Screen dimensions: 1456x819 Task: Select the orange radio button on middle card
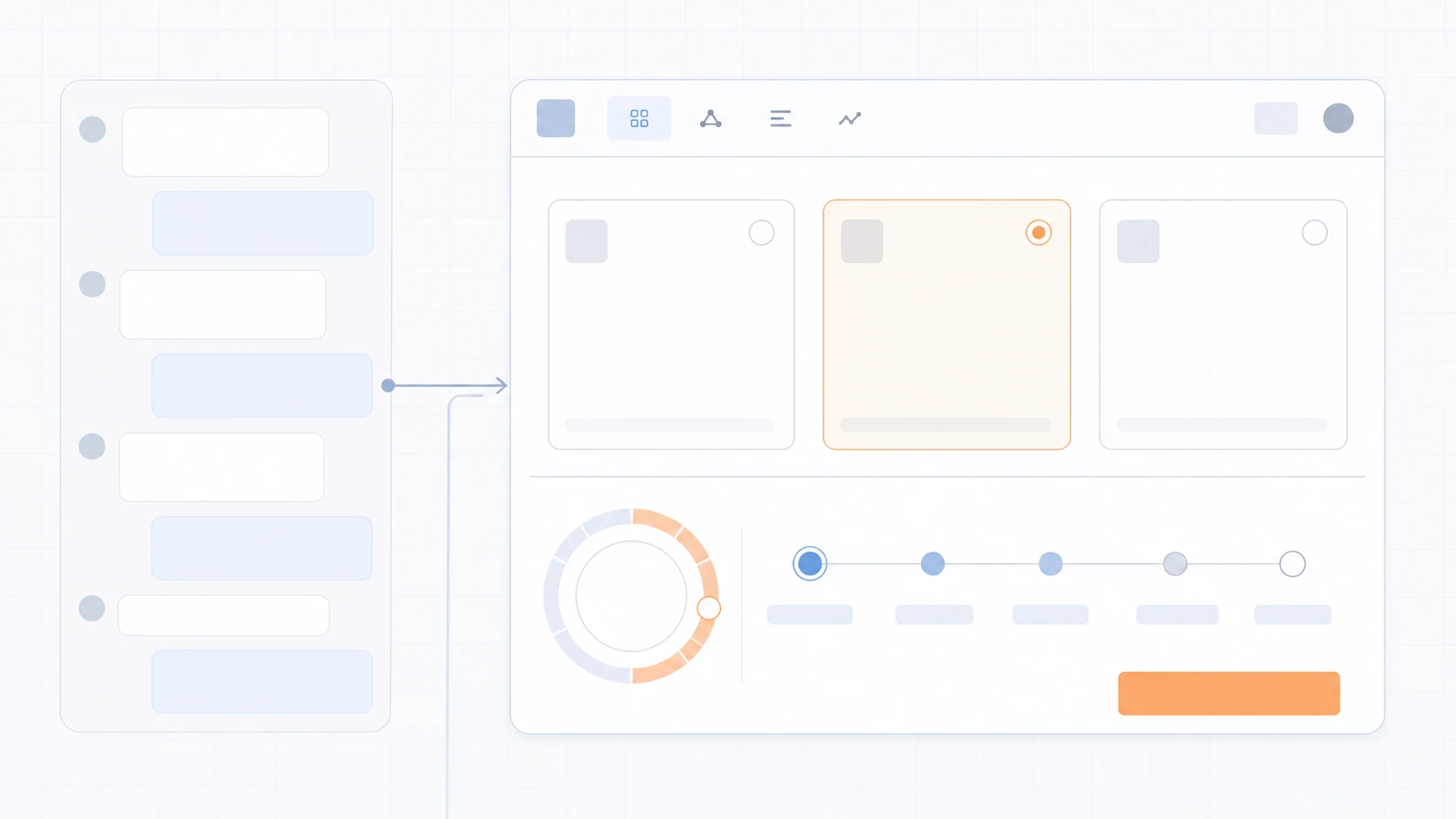1038,232
